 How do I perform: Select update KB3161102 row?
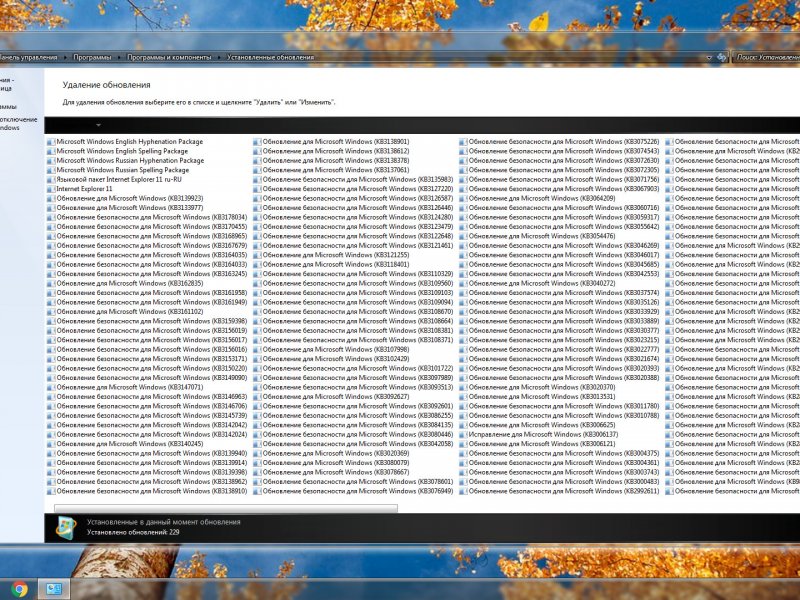pyautogui.click(x=125, y=312)
